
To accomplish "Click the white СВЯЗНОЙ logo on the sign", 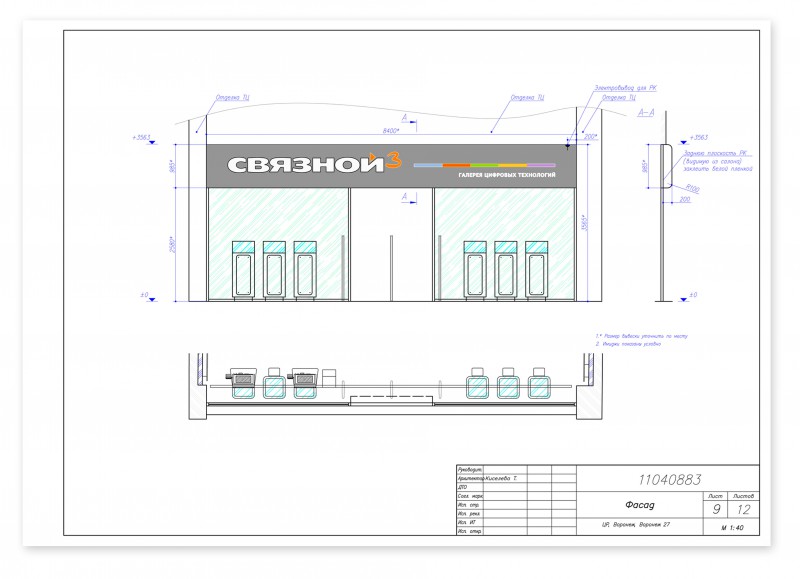I will pos(305,165).
